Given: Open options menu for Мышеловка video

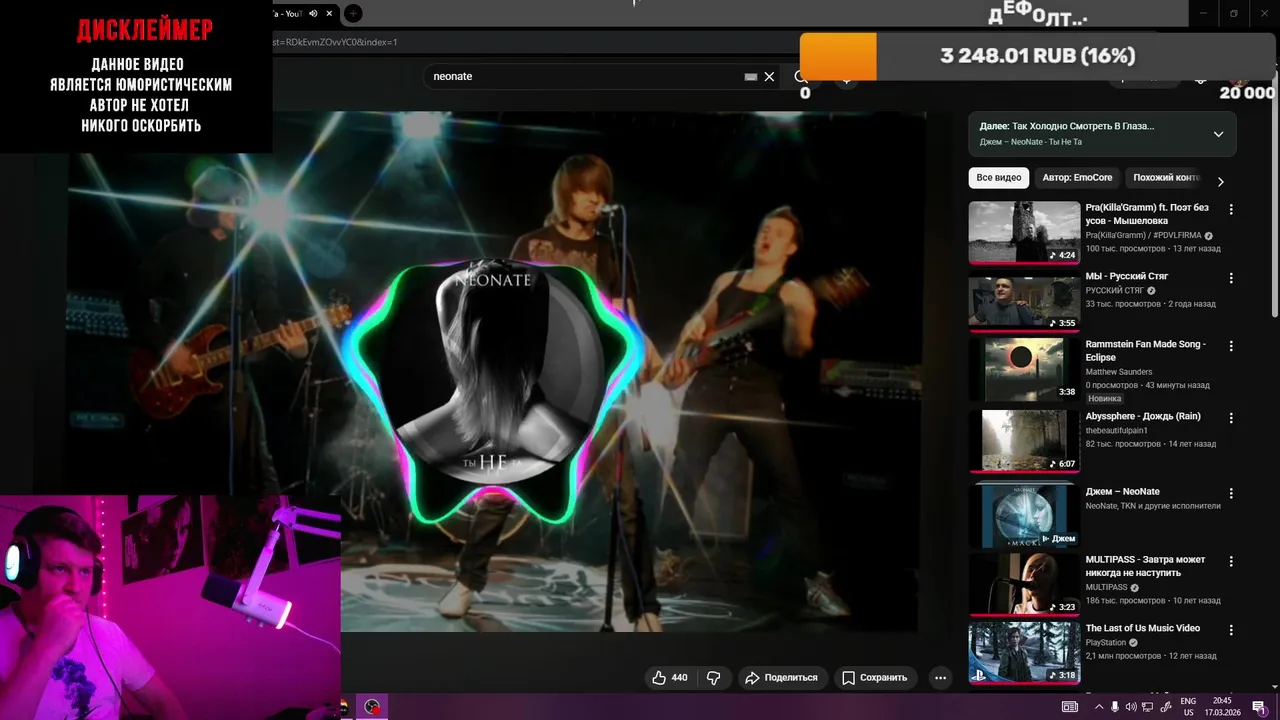Looking at the screenshot, I should tap(1231, 210).
